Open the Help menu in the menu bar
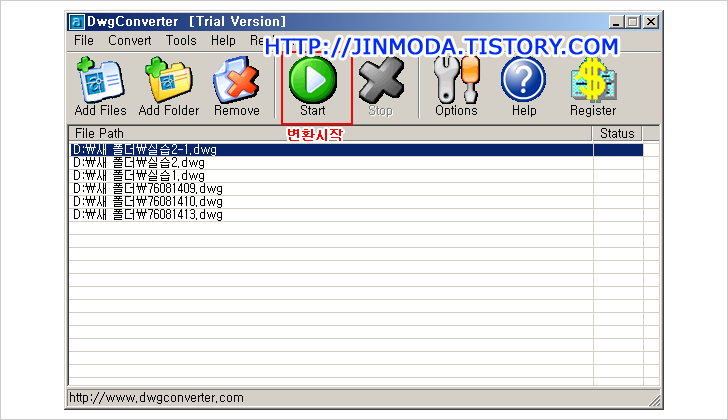This screenshot has width=728, height=420. pos(223,41)
